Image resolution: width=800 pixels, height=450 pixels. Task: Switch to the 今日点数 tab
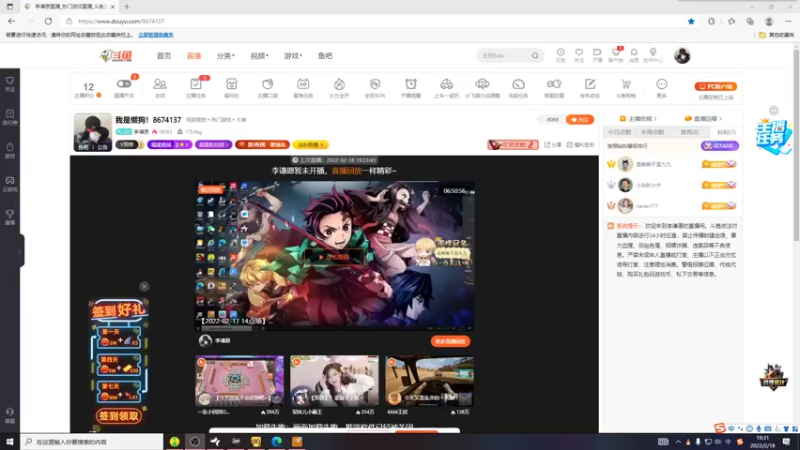pyautogui.click(x=619, y=132)
